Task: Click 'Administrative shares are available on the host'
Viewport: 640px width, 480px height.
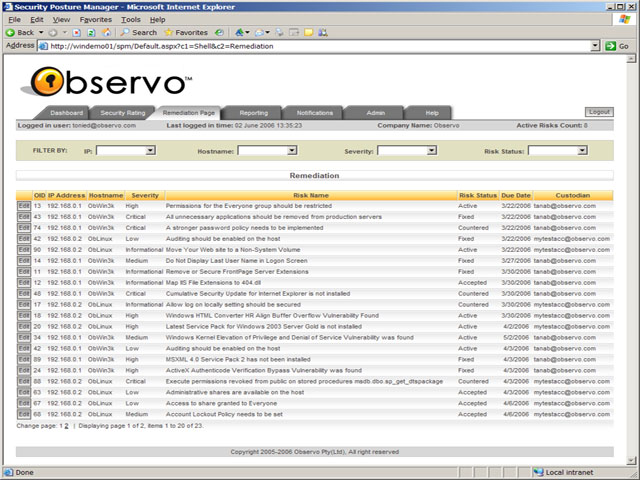Action: 235,392
